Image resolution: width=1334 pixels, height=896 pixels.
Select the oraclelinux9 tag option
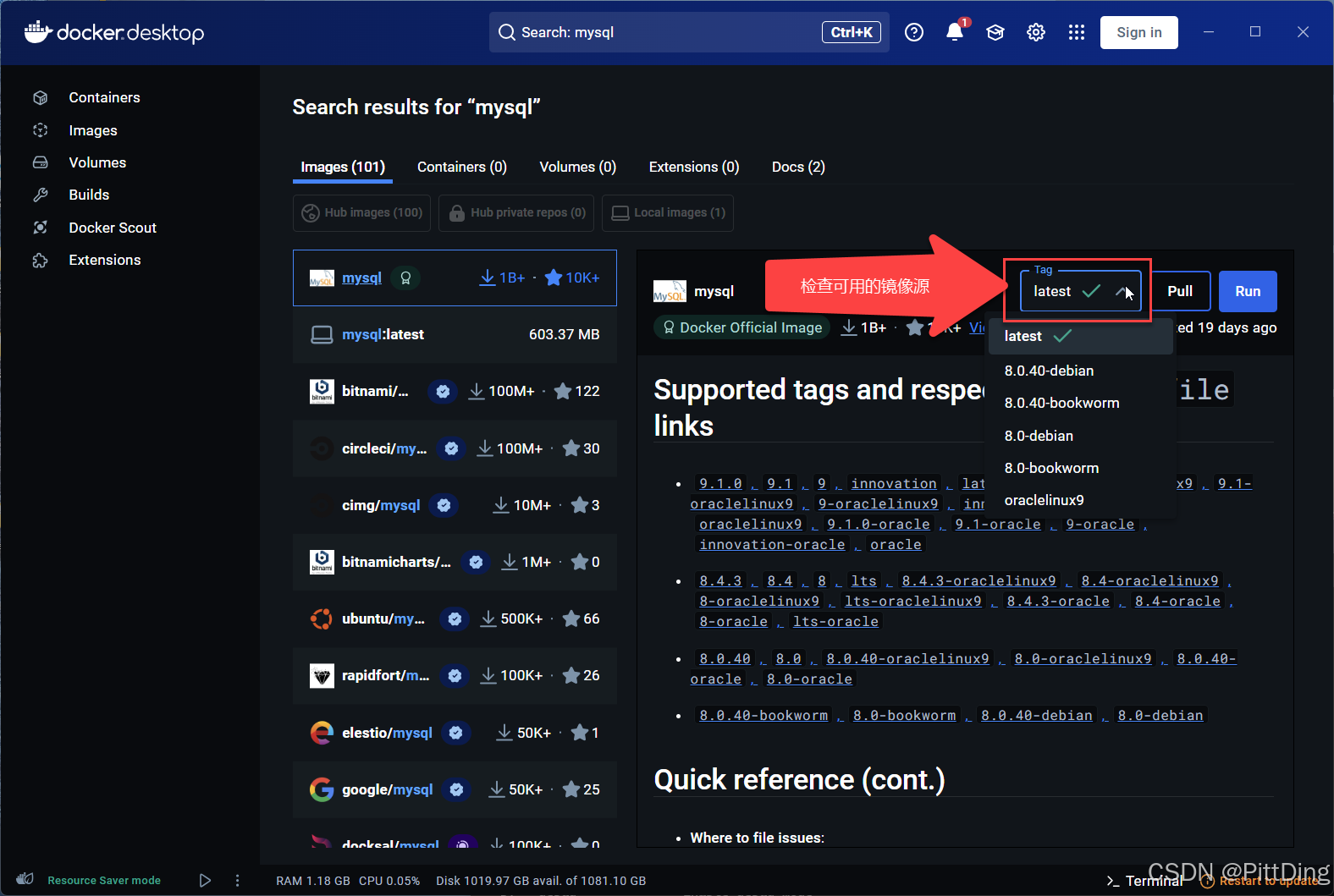[x=1081, y=500]
